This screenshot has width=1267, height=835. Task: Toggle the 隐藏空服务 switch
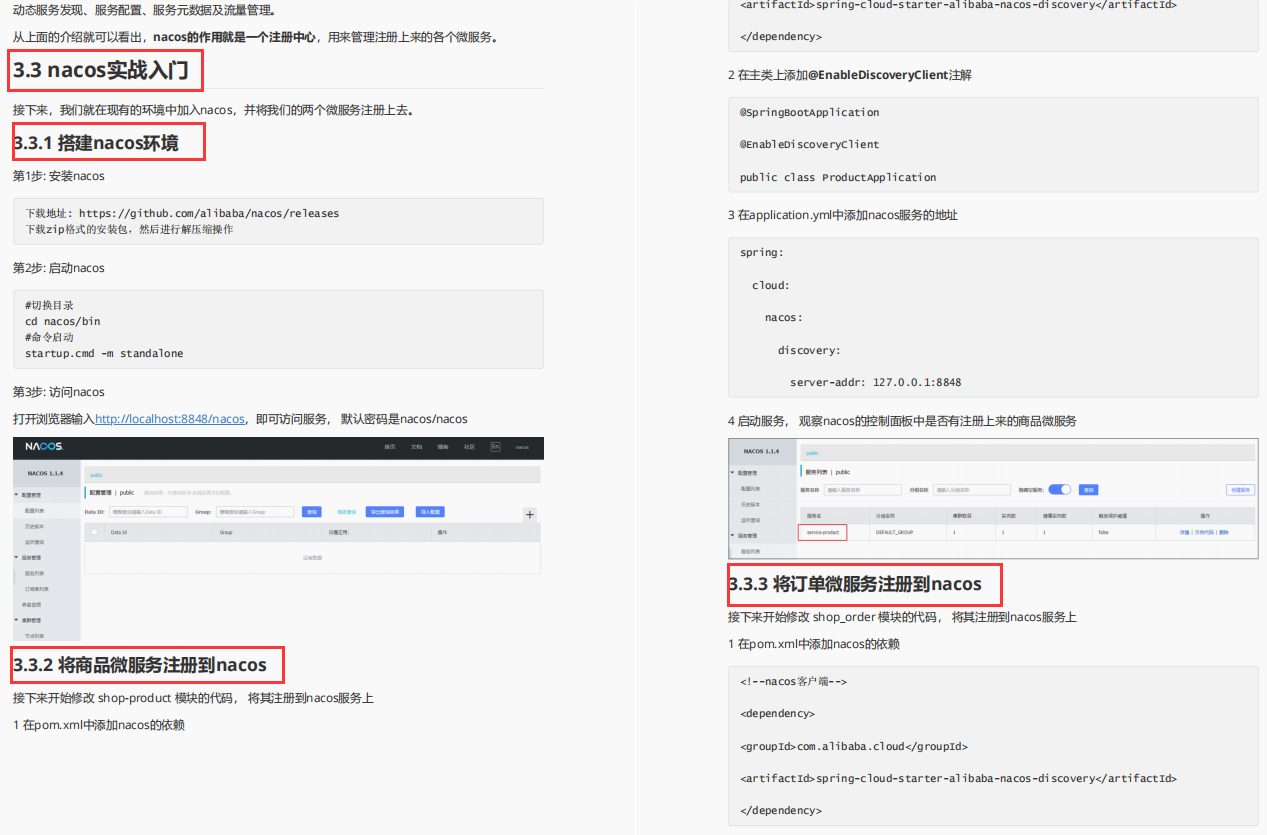pos(1059,490)
